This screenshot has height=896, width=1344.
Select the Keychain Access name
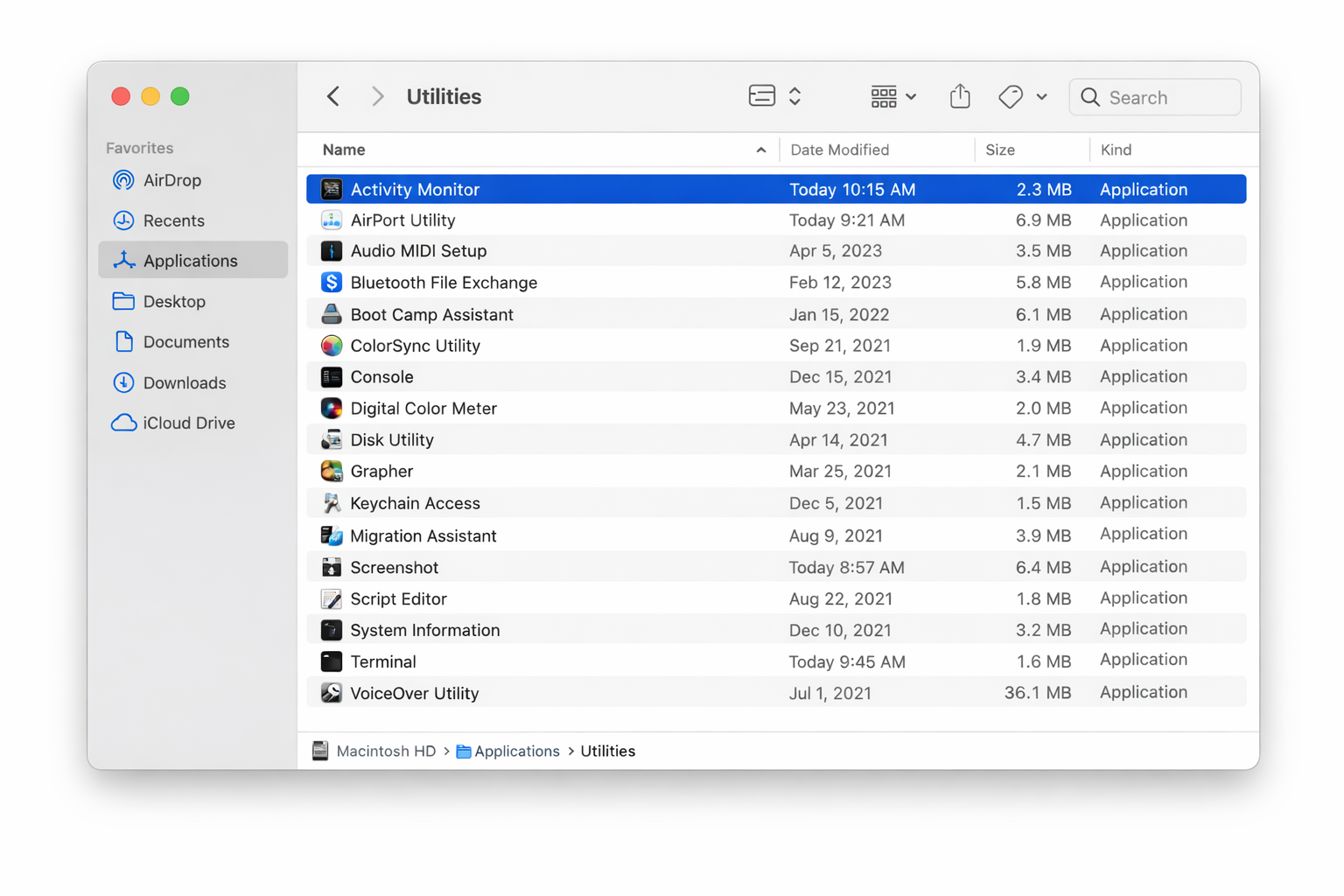(415, 503)
